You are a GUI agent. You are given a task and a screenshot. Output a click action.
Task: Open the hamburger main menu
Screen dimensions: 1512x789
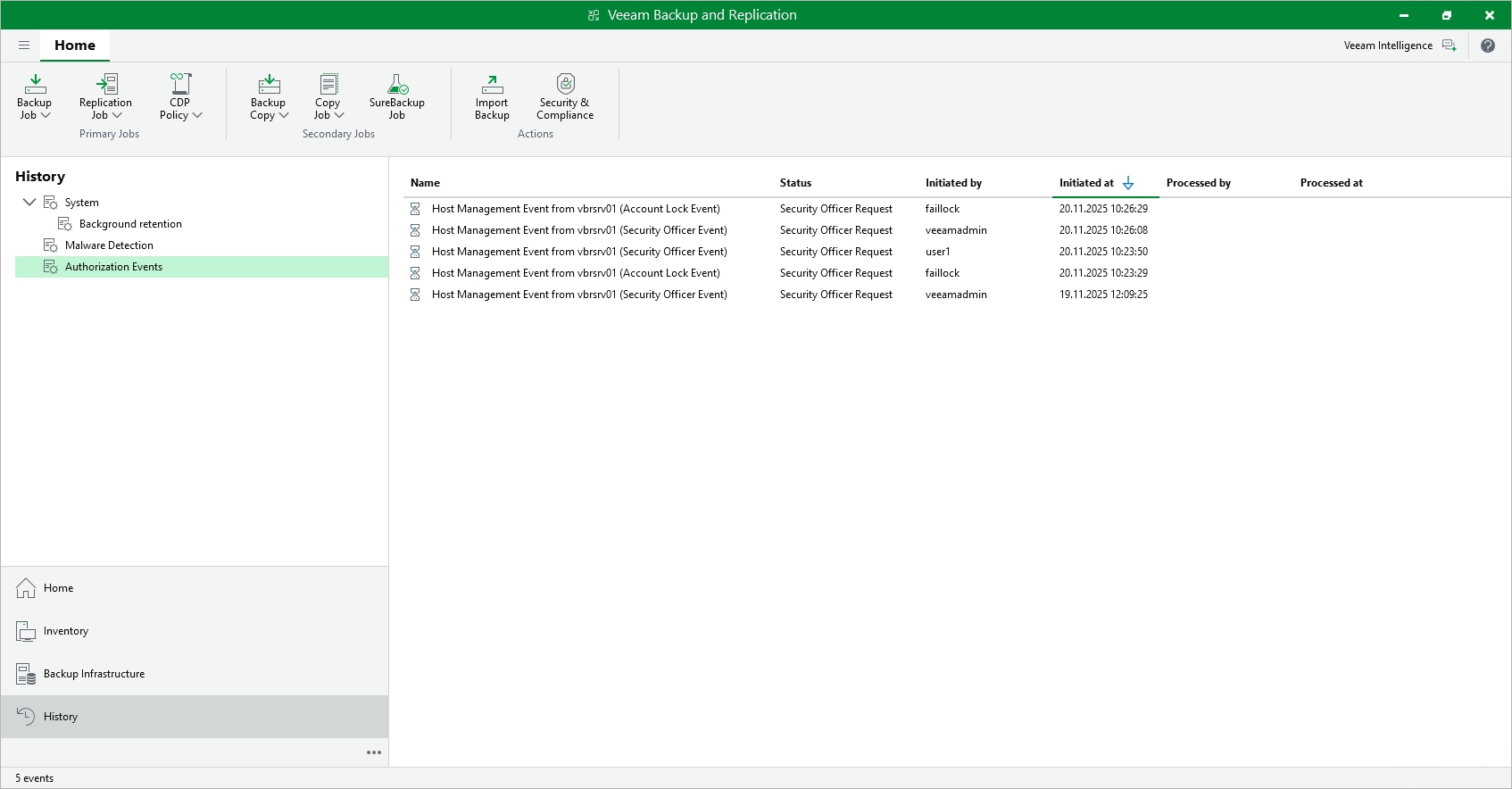[x=24, y=46]
